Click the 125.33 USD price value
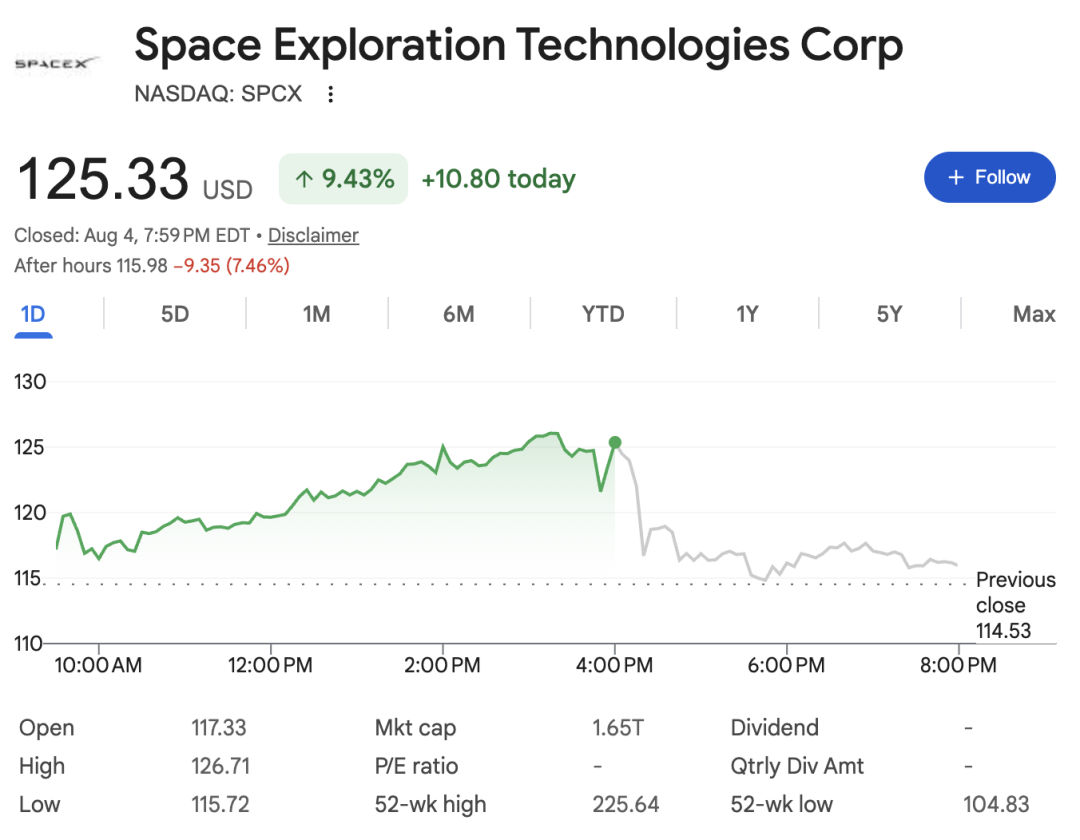 [134, 179]
